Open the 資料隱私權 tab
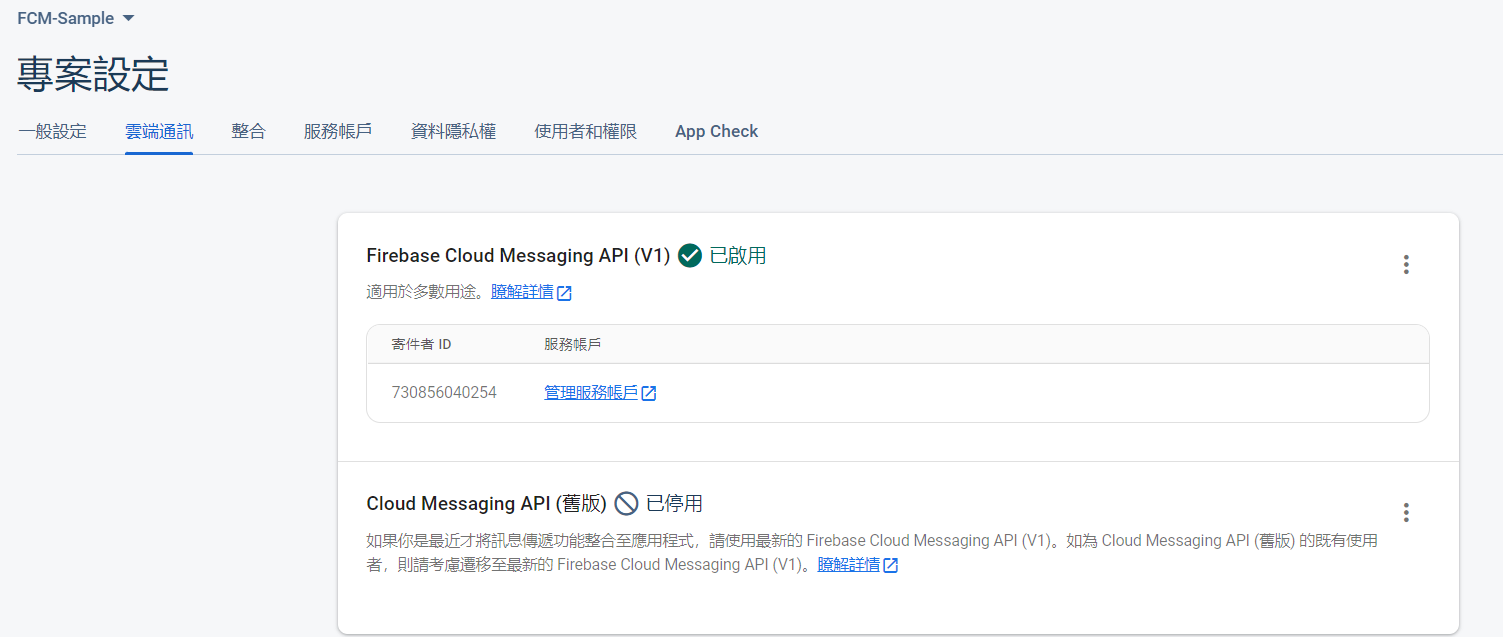This screenshot has height=637, width=1503. pyautogui.click(x=453, y=131)
